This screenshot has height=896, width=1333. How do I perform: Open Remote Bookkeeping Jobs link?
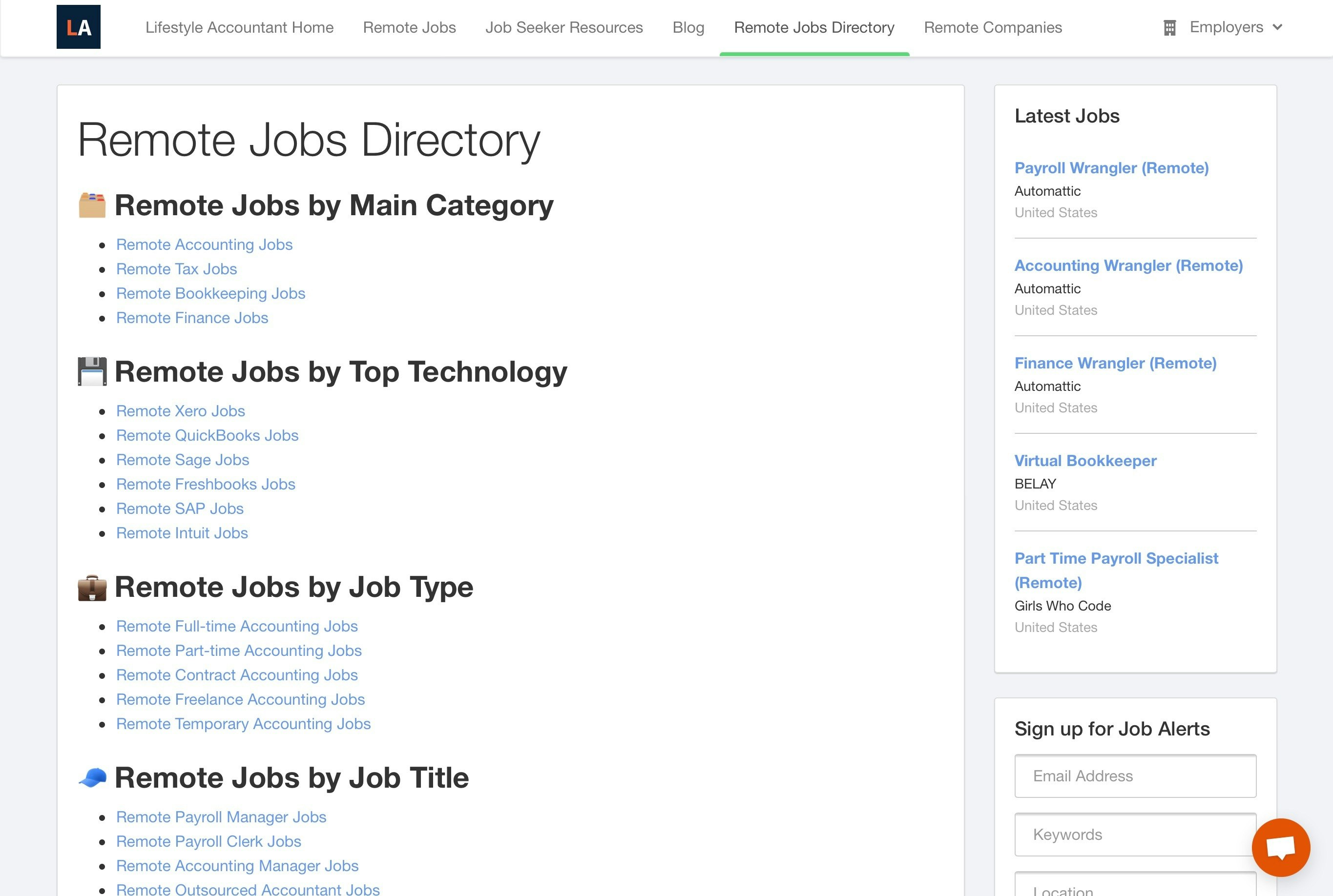coord(210,293)
